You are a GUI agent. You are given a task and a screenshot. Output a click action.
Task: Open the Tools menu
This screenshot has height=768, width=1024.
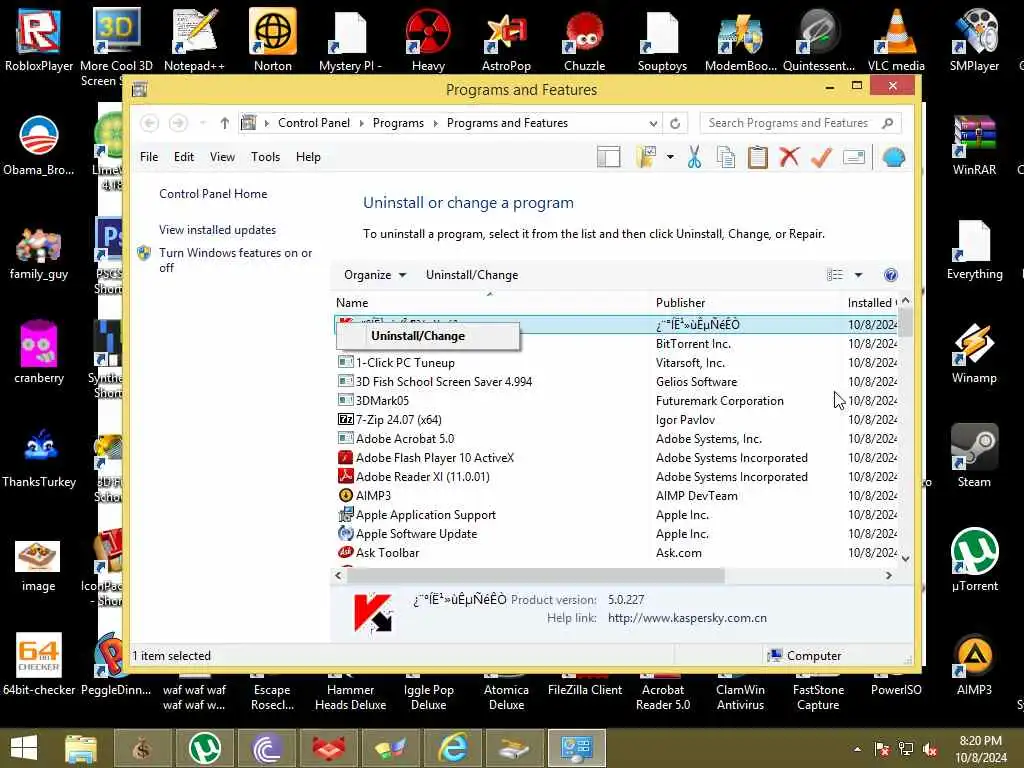(265, 157)
